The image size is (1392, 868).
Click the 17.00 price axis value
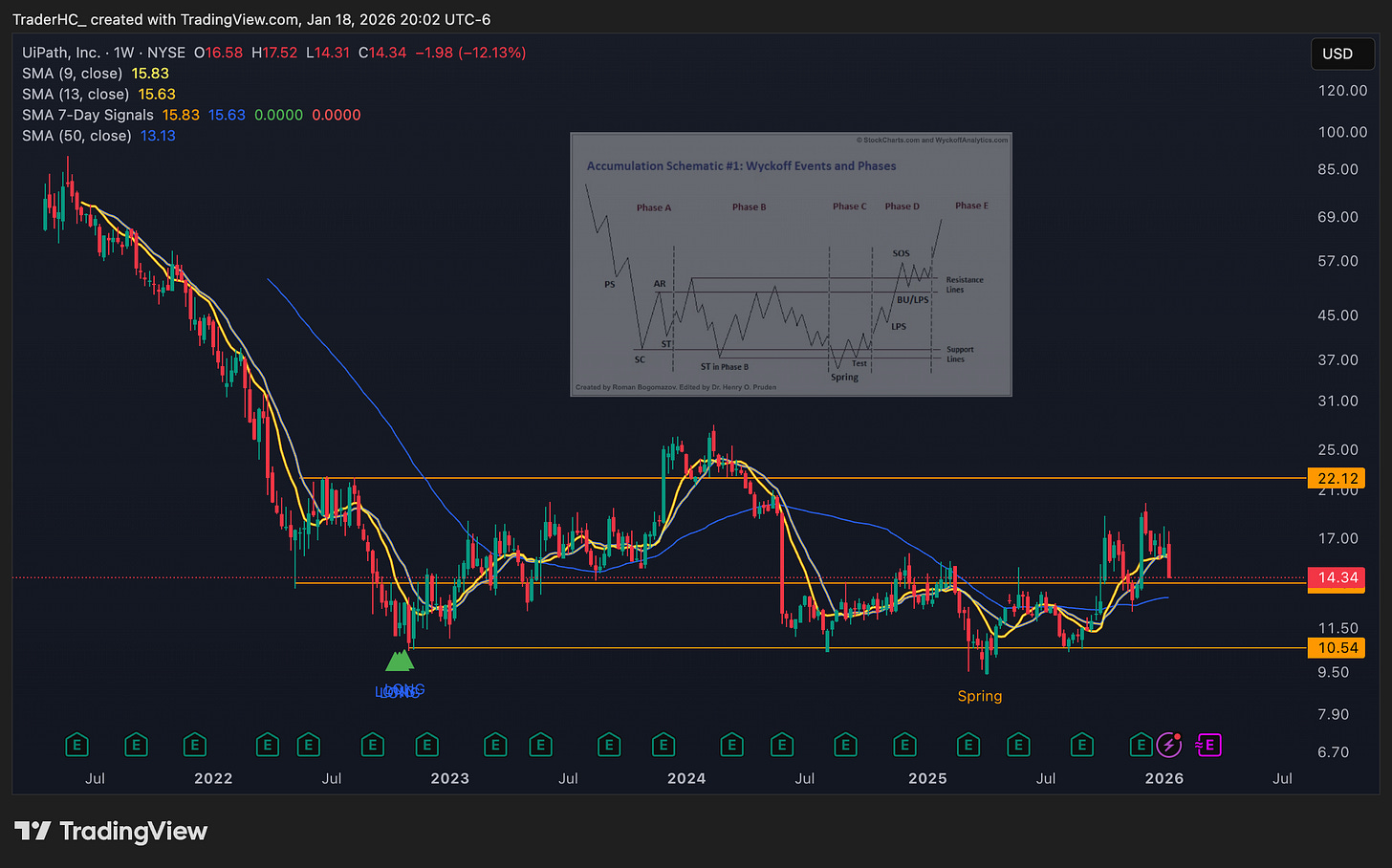[x=1338, y=539]
